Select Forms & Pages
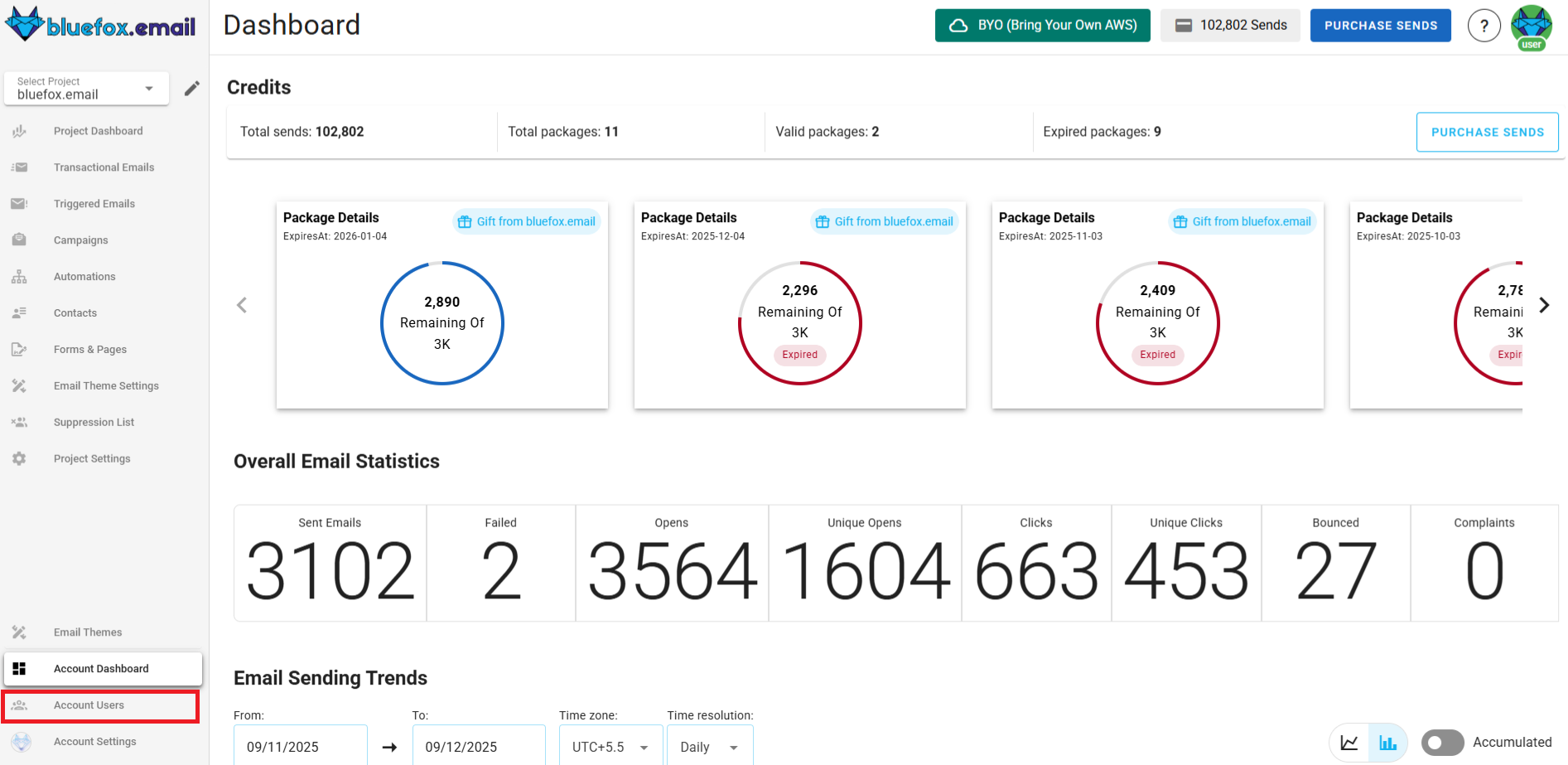This screenshot has height=765, width=1568. tap(90, 349)
